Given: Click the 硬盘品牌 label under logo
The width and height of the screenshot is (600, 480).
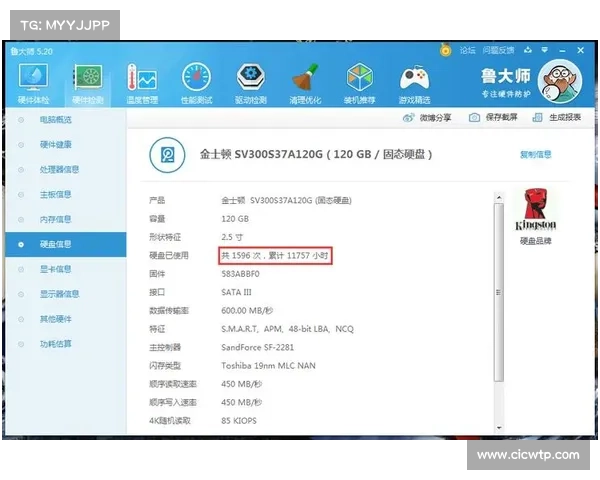Looking at the screenshot, I should pyautogui.click(x=536, y=241).
